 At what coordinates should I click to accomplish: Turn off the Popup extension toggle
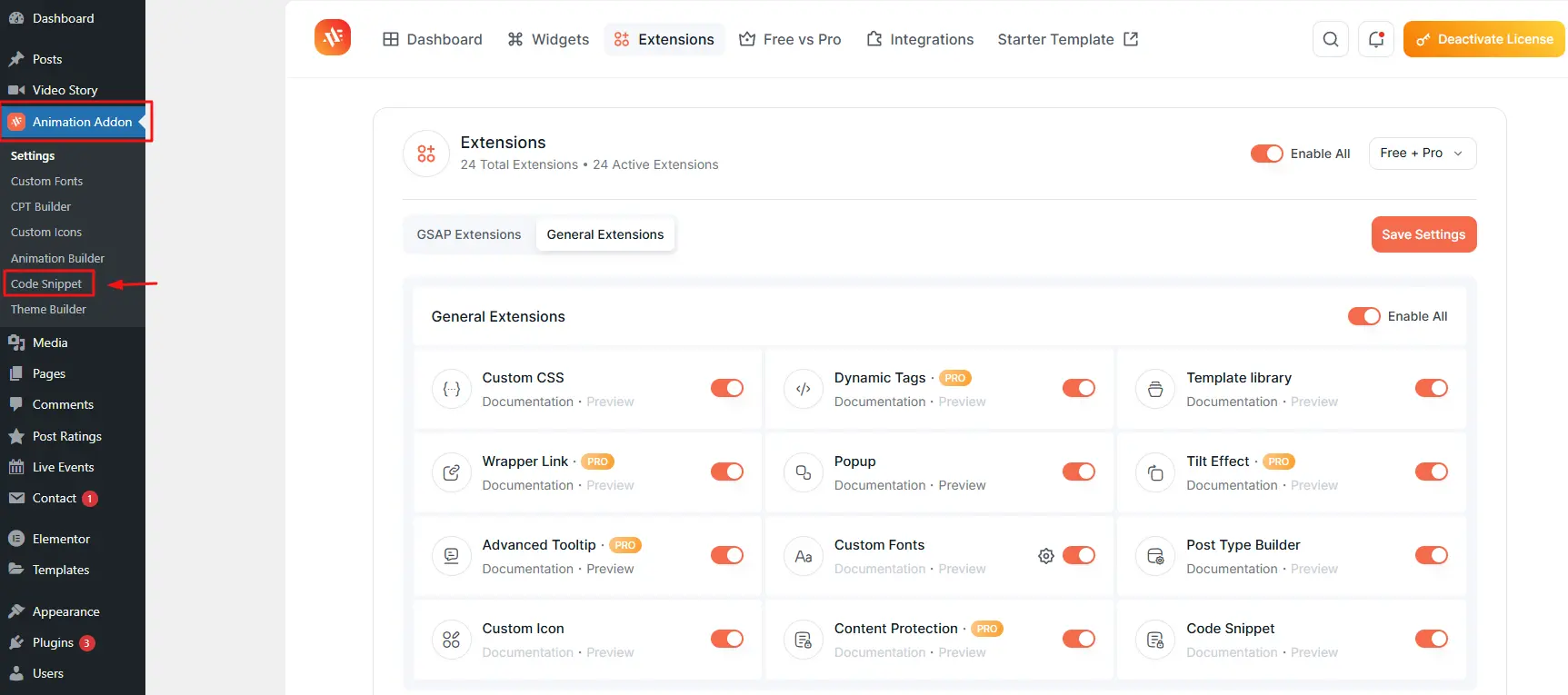1079,472
